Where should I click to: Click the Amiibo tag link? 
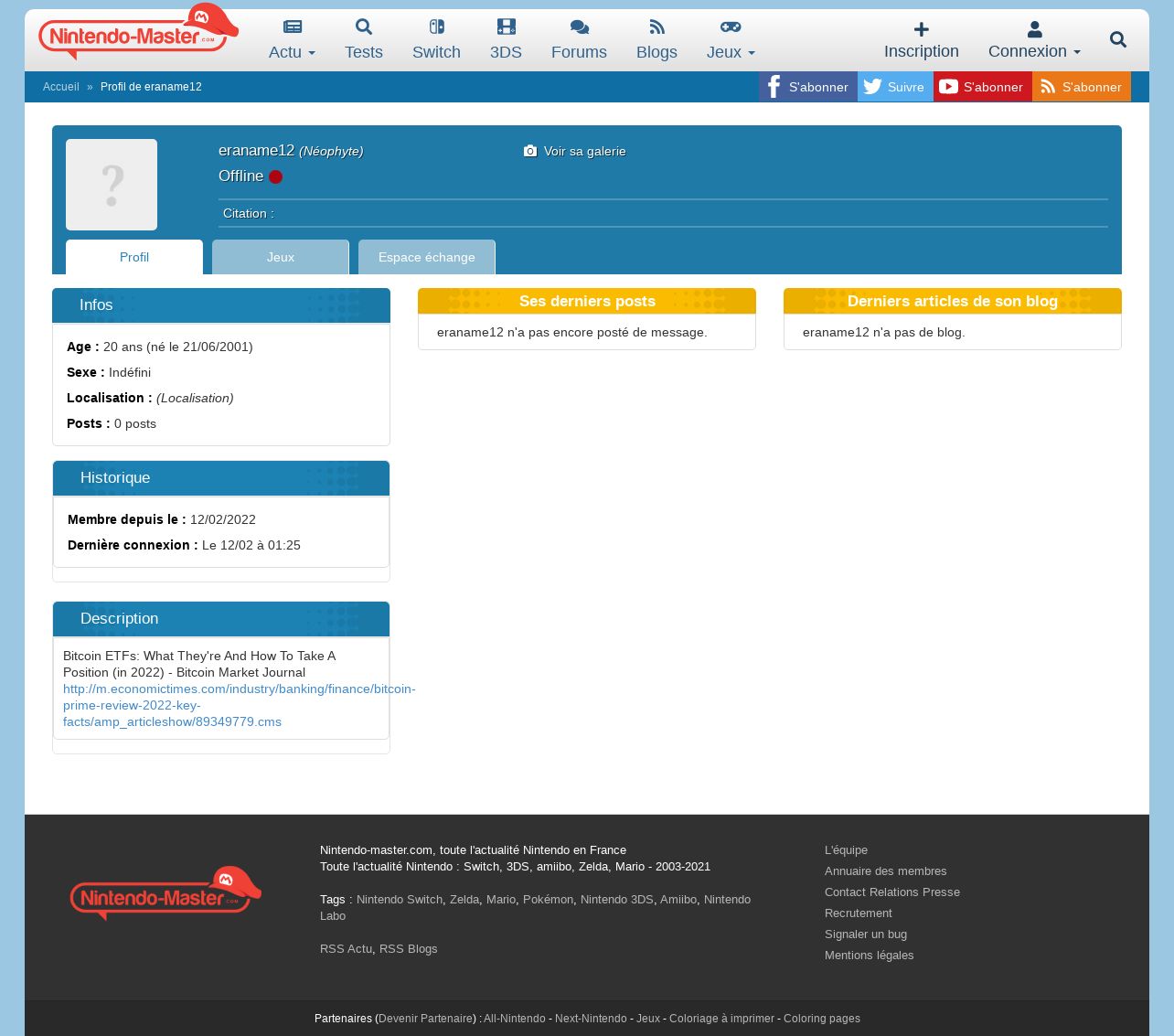coord(678,899)
